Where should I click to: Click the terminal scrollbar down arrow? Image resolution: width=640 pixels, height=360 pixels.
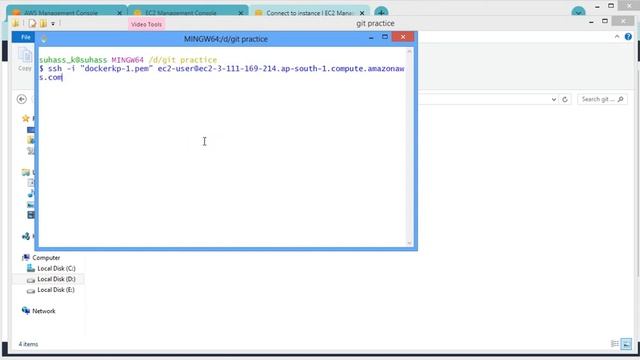[x=409, y=243]
